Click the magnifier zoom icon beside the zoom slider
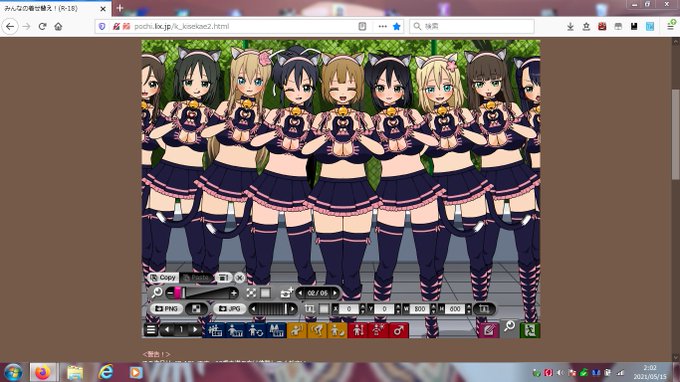680x382 pixels. [157, 293]
